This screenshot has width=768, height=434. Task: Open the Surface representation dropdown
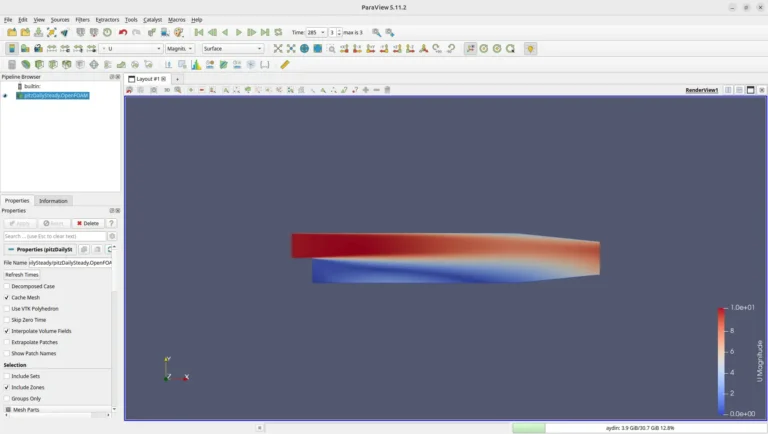coord(233,48)
